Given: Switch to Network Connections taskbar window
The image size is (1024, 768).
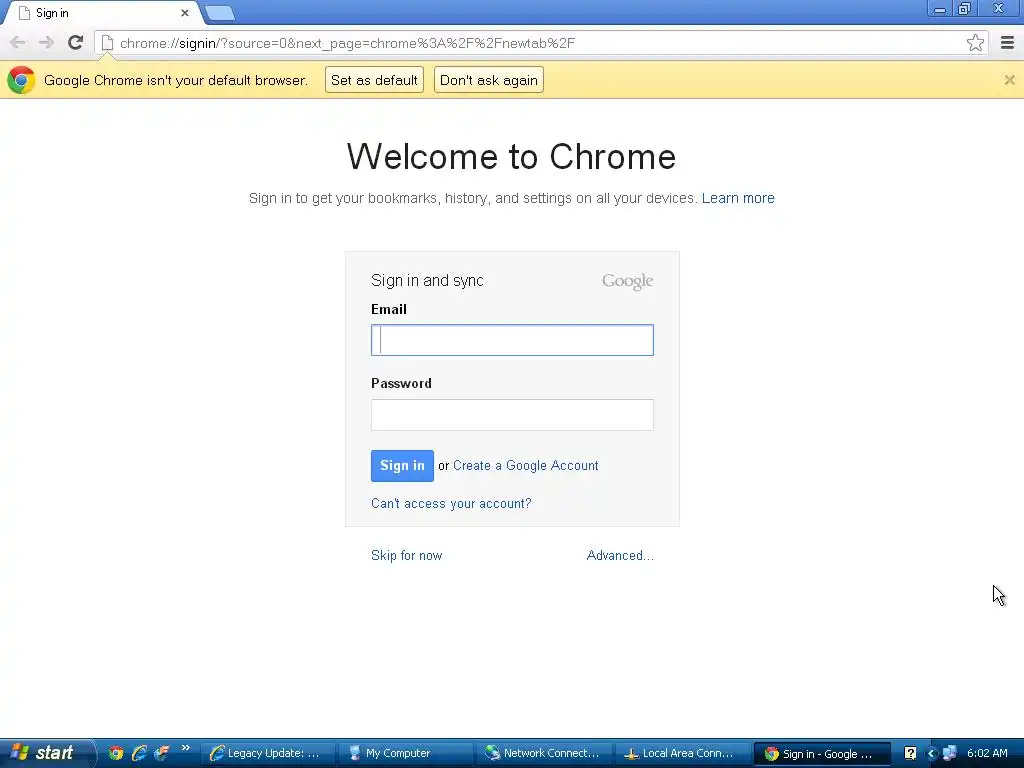Looking at the screenshot, I should [545, 753].
